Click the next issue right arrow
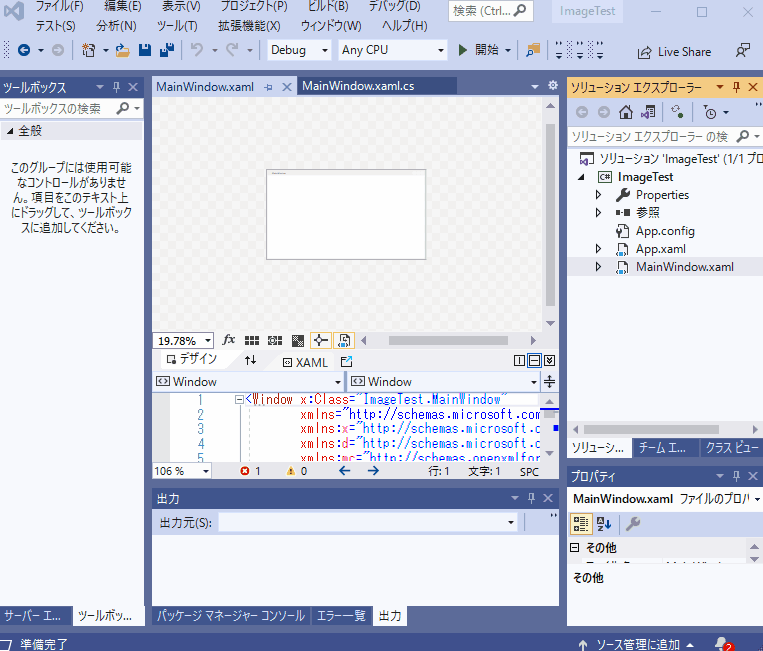This screenshot has width=763, height=651. point(373,470)
